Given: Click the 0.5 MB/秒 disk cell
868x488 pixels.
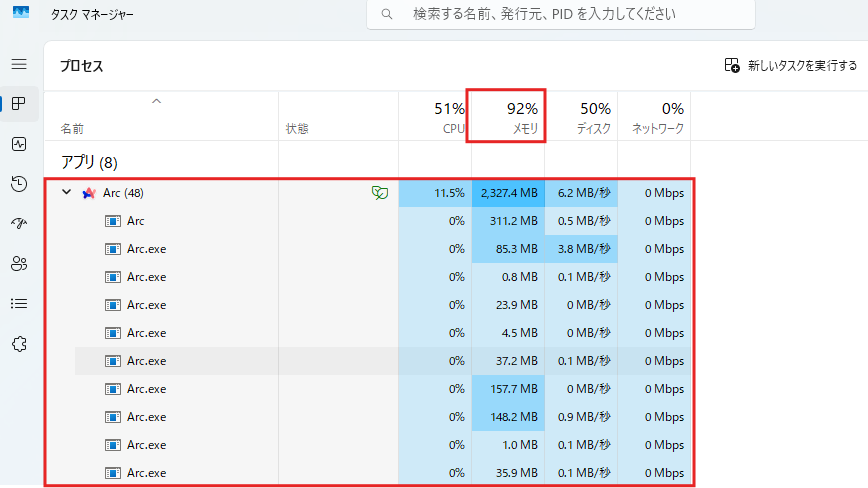Looking at the screenshot, I should tap(581, 221).
